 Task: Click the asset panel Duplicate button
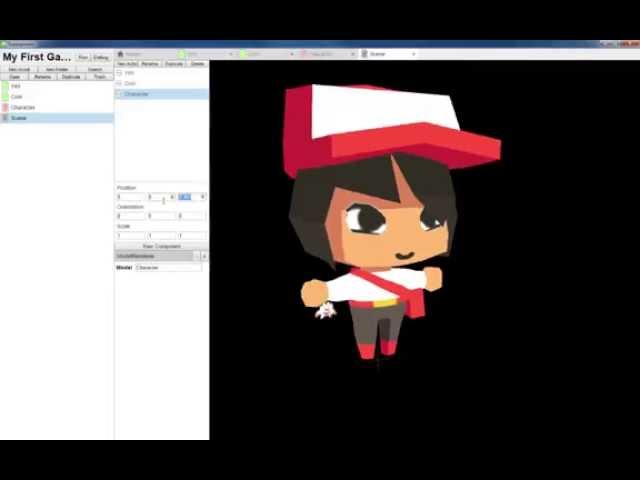pyautogui.click(x=71, y=77)
